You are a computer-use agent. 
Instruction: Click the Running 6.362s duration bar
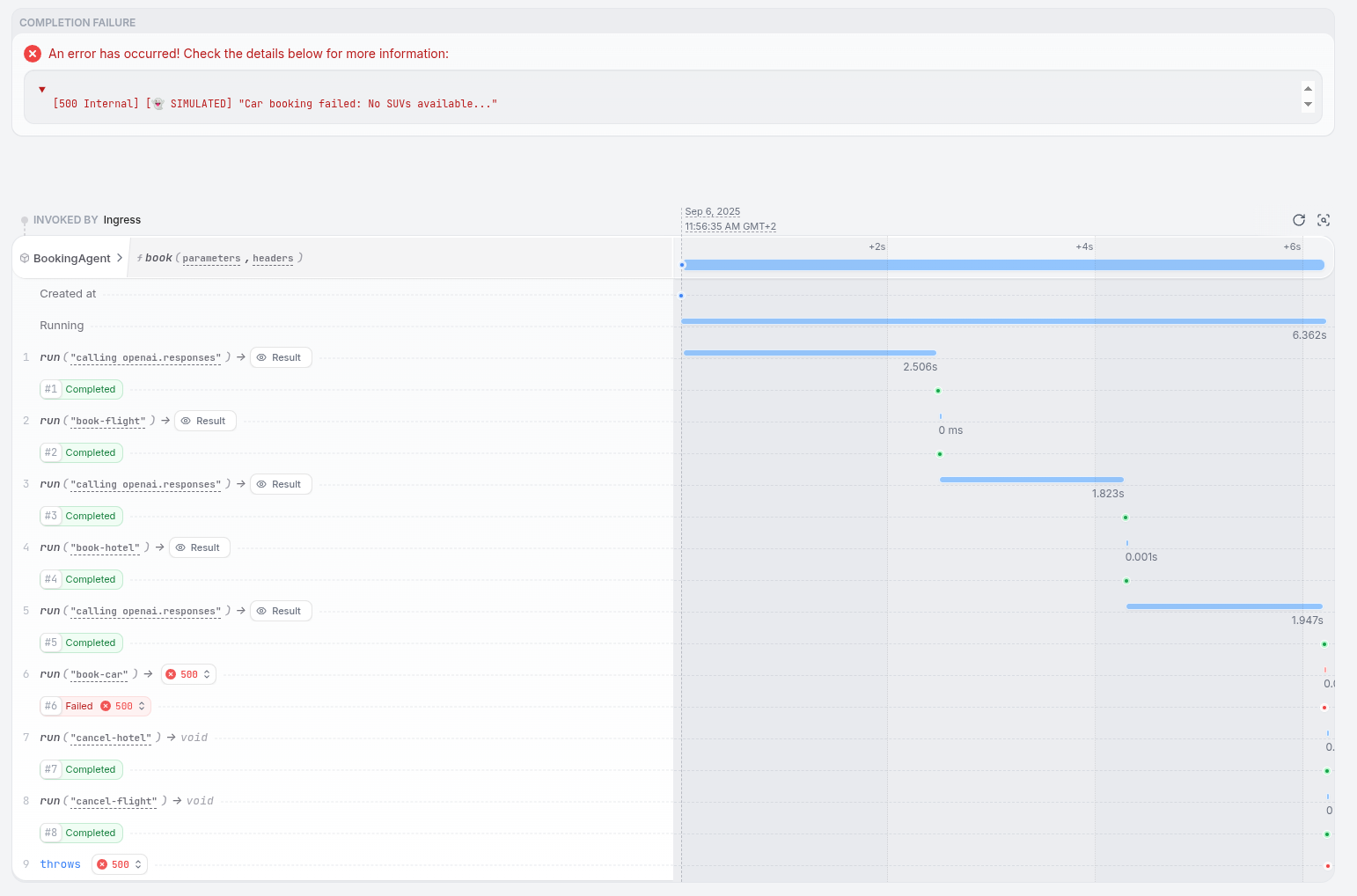click(x=1003, y=321)
